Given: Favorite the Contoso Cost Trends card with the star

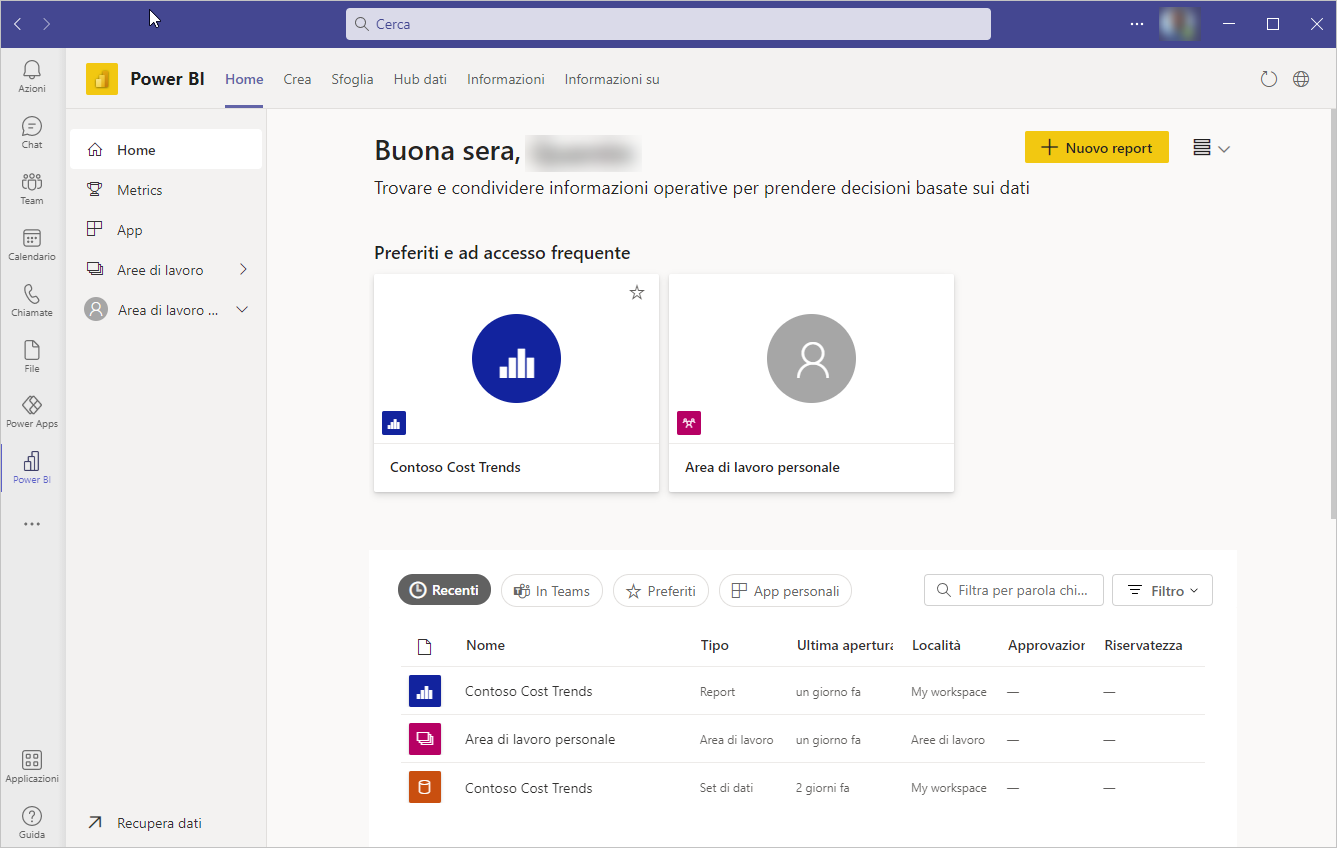Looking at the screenshot, I should click(x=637, y=293).
